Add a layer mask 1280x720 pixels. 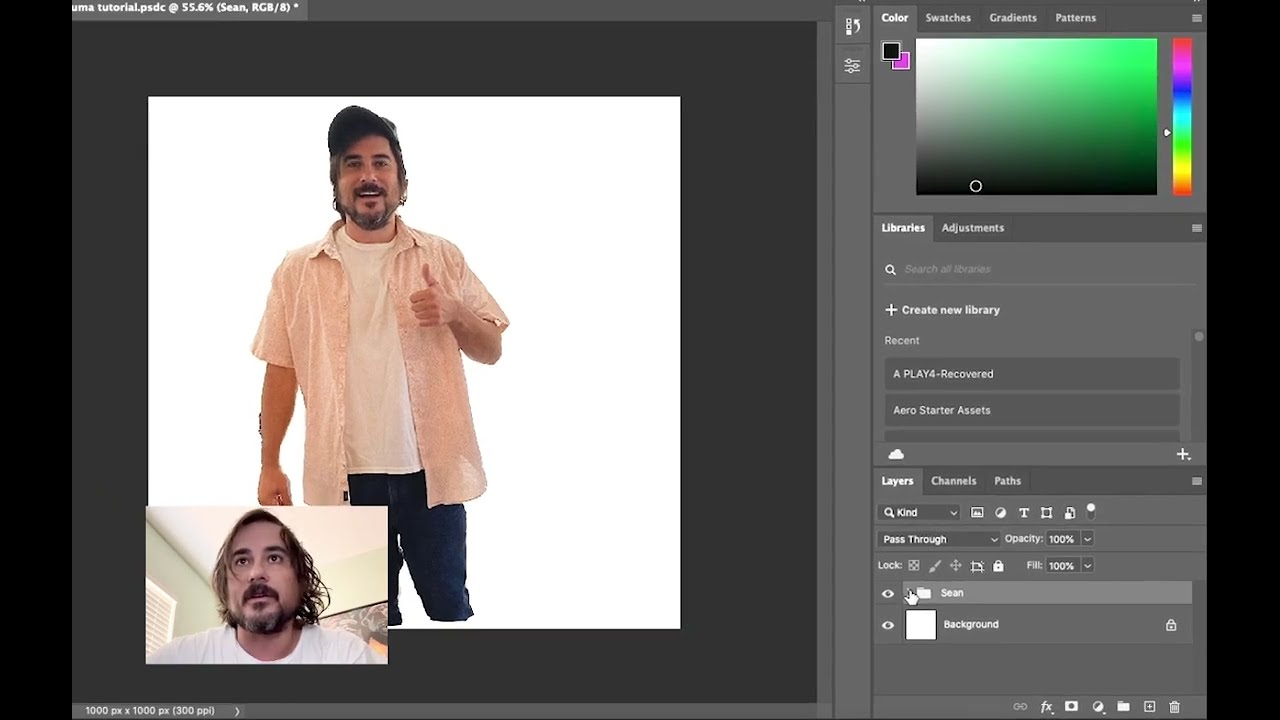tap(1071, 707)
